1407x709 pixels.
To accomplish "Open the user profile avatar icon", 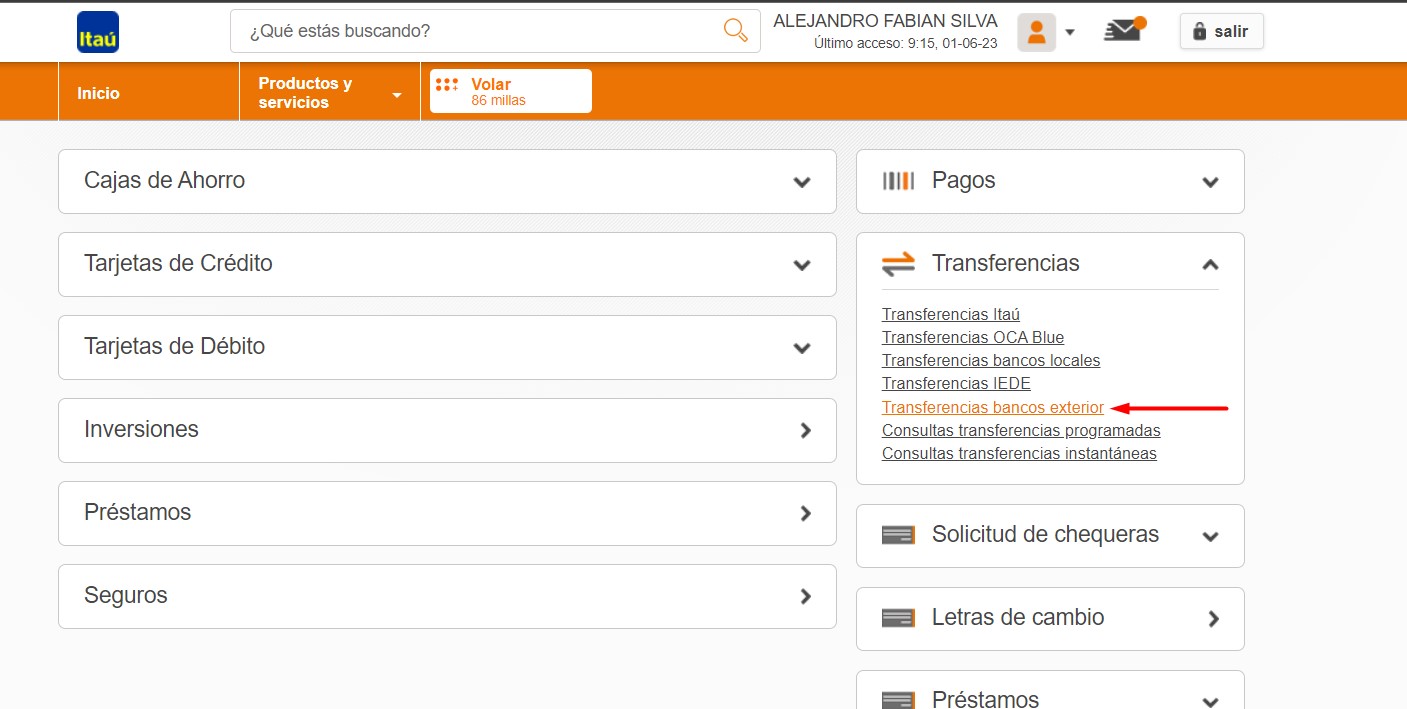I will (x=1036, y=32).
